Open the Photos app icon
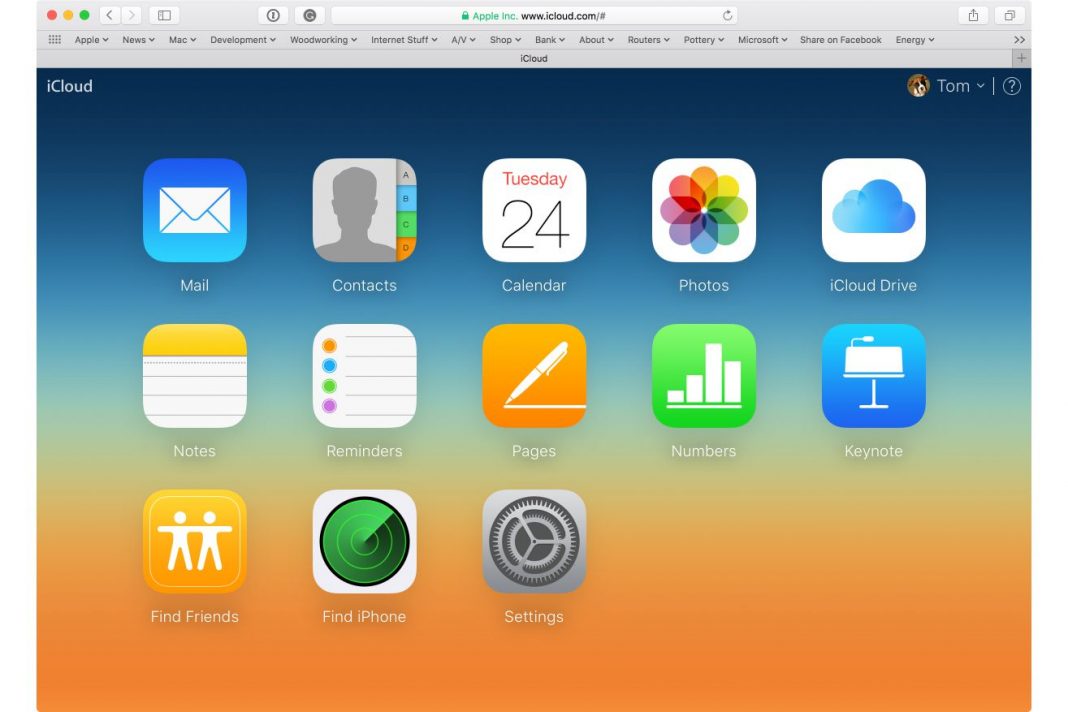This screenshot has width=1068, height=712. (x=704, y=211)
